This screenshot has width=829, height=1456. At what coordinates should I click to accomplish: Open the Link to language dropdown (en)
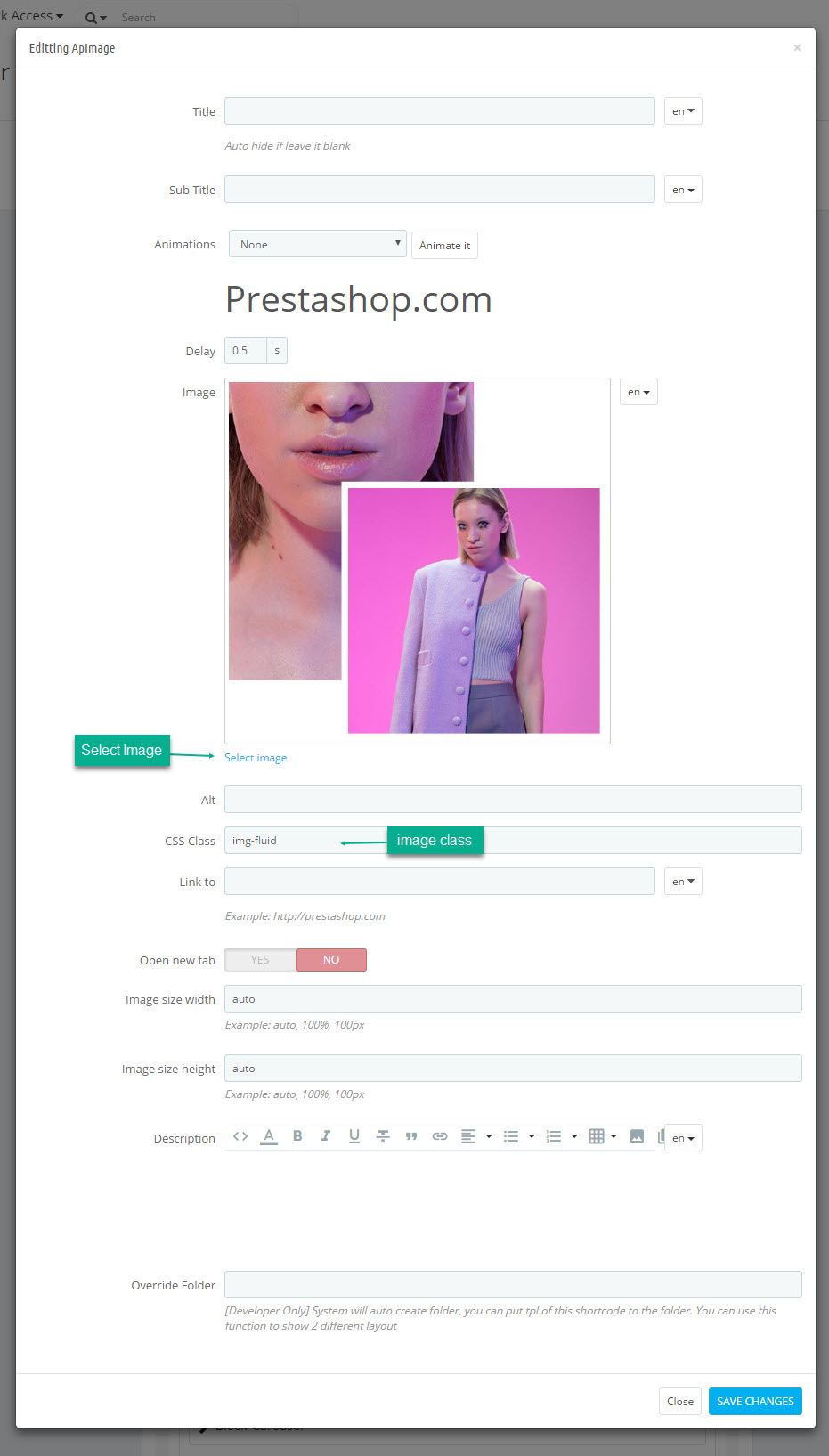point(683,882)
